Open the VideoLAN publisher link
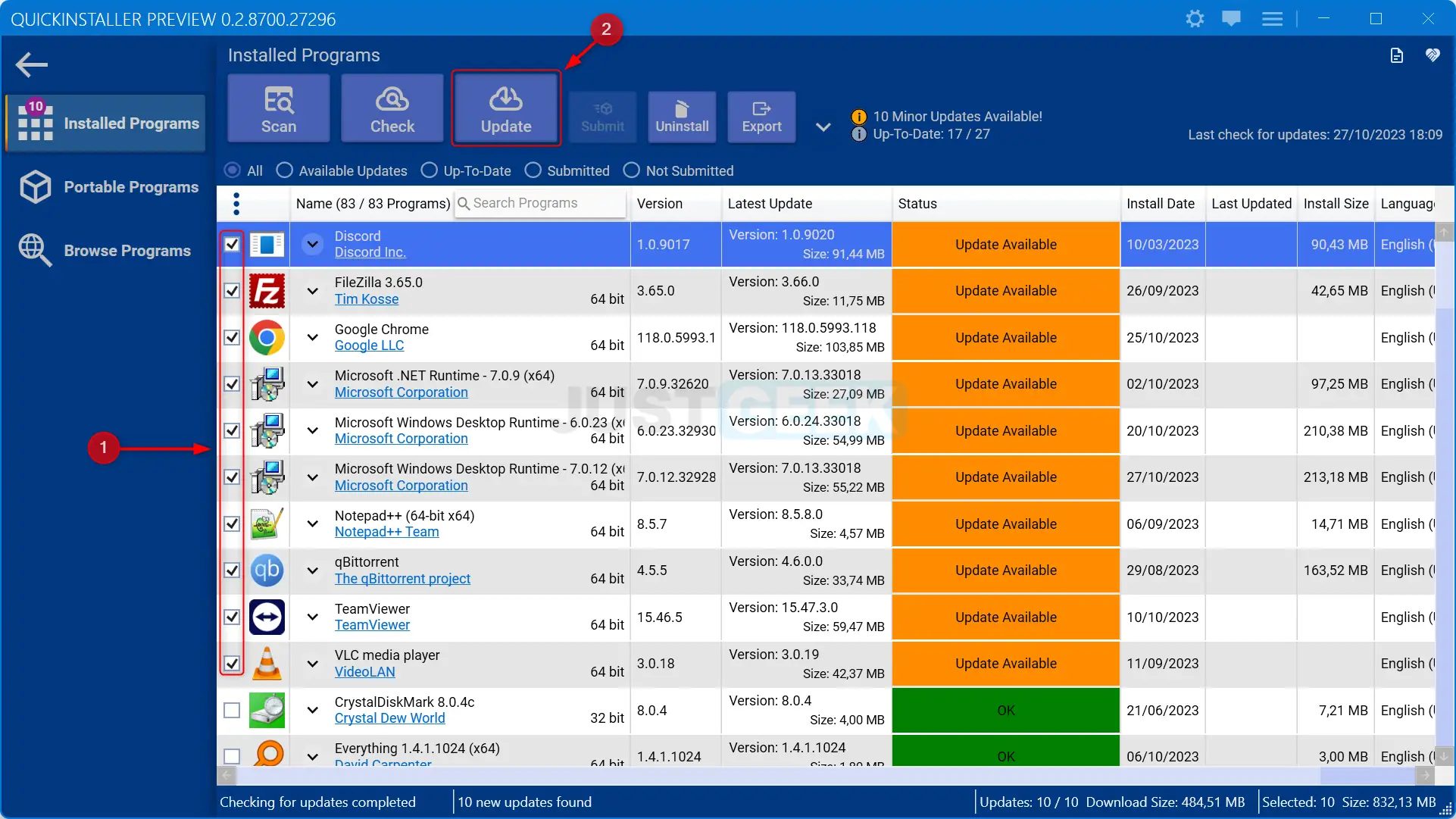The height and width of the screenshot is (819, 1456). [x=364, y=672]
